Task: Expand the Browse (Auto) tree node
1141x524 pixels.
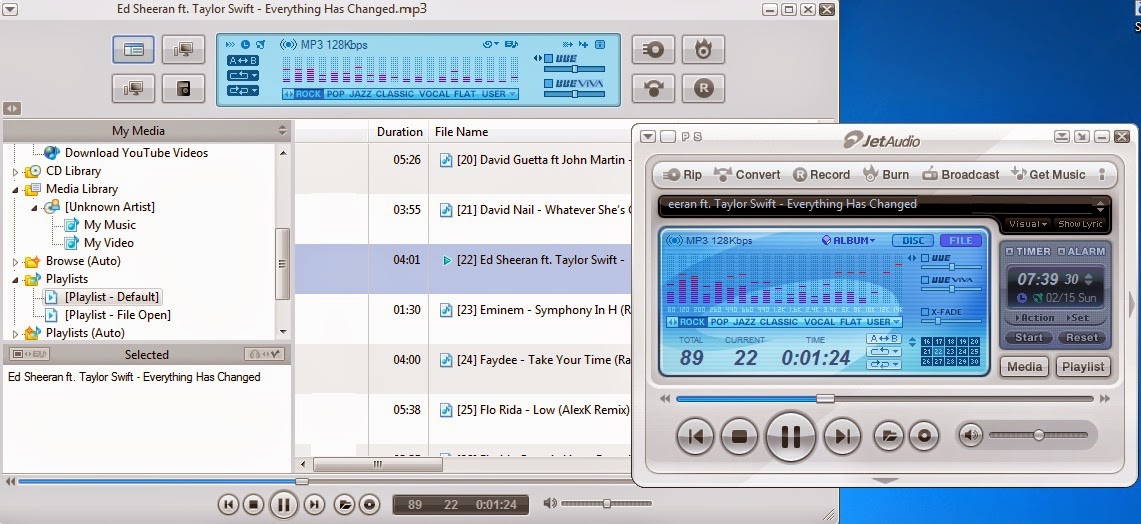Action: (15, 261)
